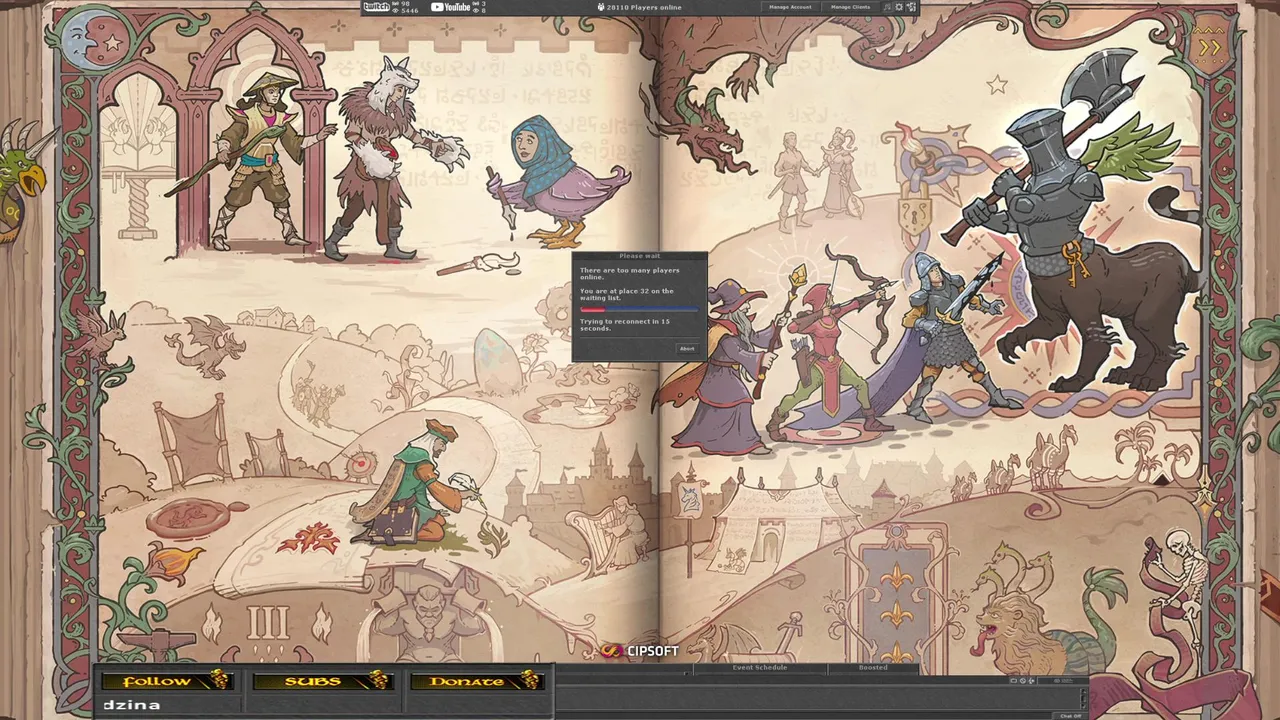Abort the waiting list reconnect dialog
This screenshot has width=1280, height=720.
click(x=687, y=349)
